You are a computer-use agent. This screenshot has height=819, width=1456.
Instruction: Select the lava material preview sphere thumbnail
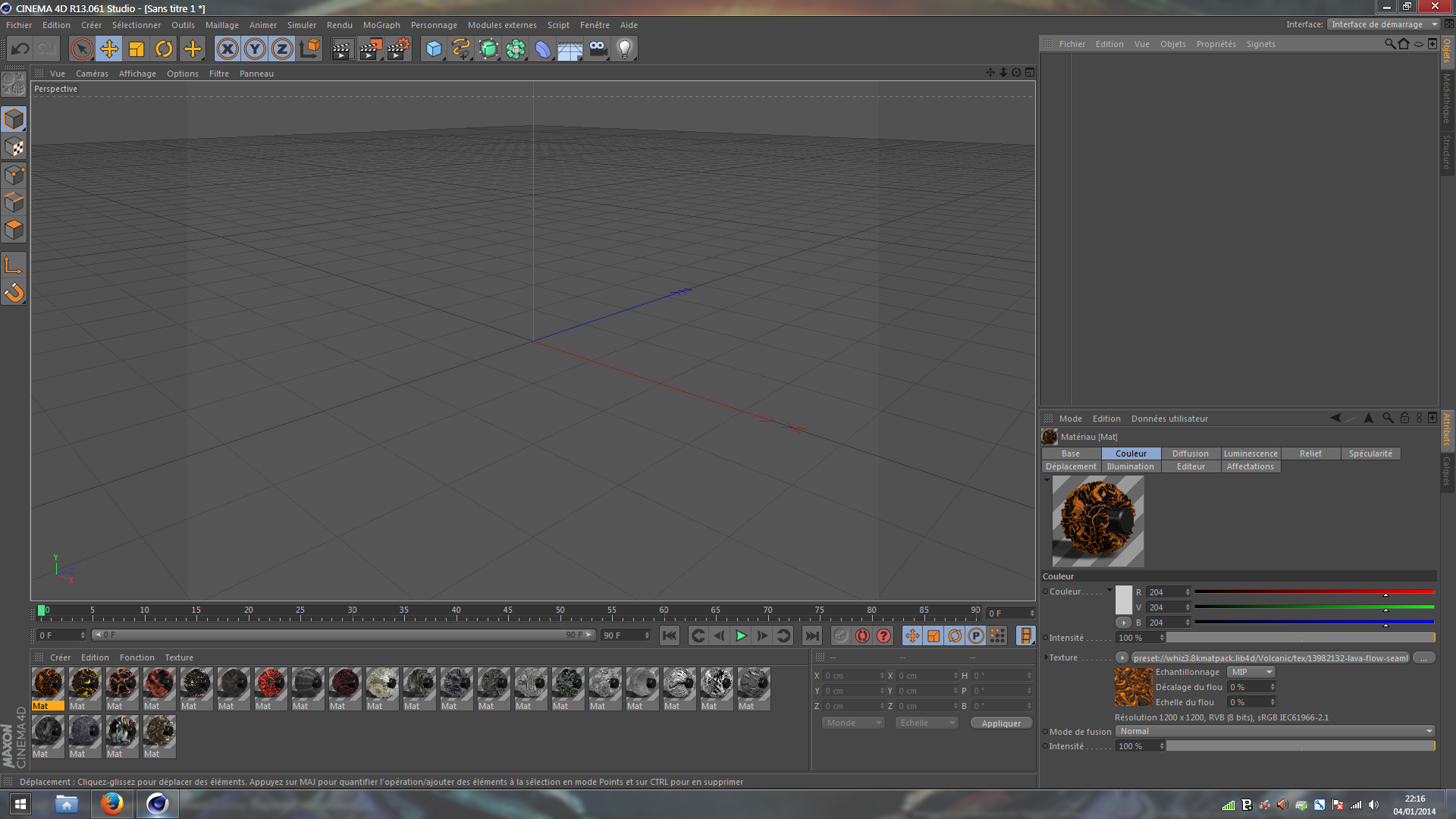[x=1097, y=521]
